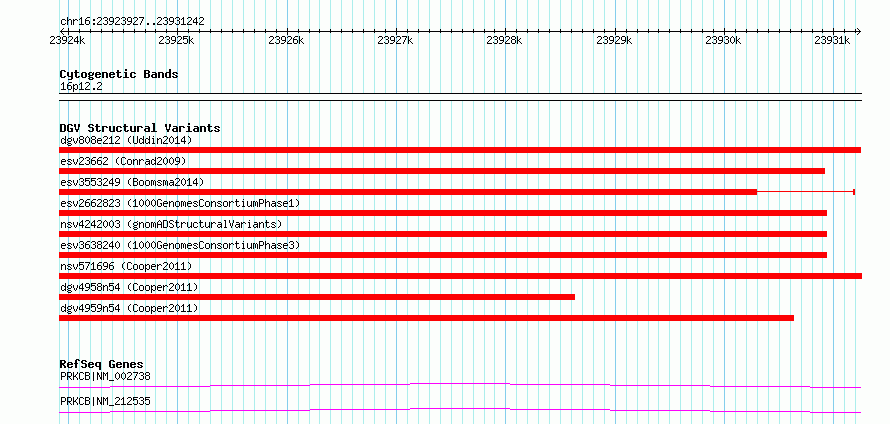This screenshot has height=424, width=890.
Task: Click the 'PRKCB|NM_002738' gene label
Action: click(x=105, y=376)
